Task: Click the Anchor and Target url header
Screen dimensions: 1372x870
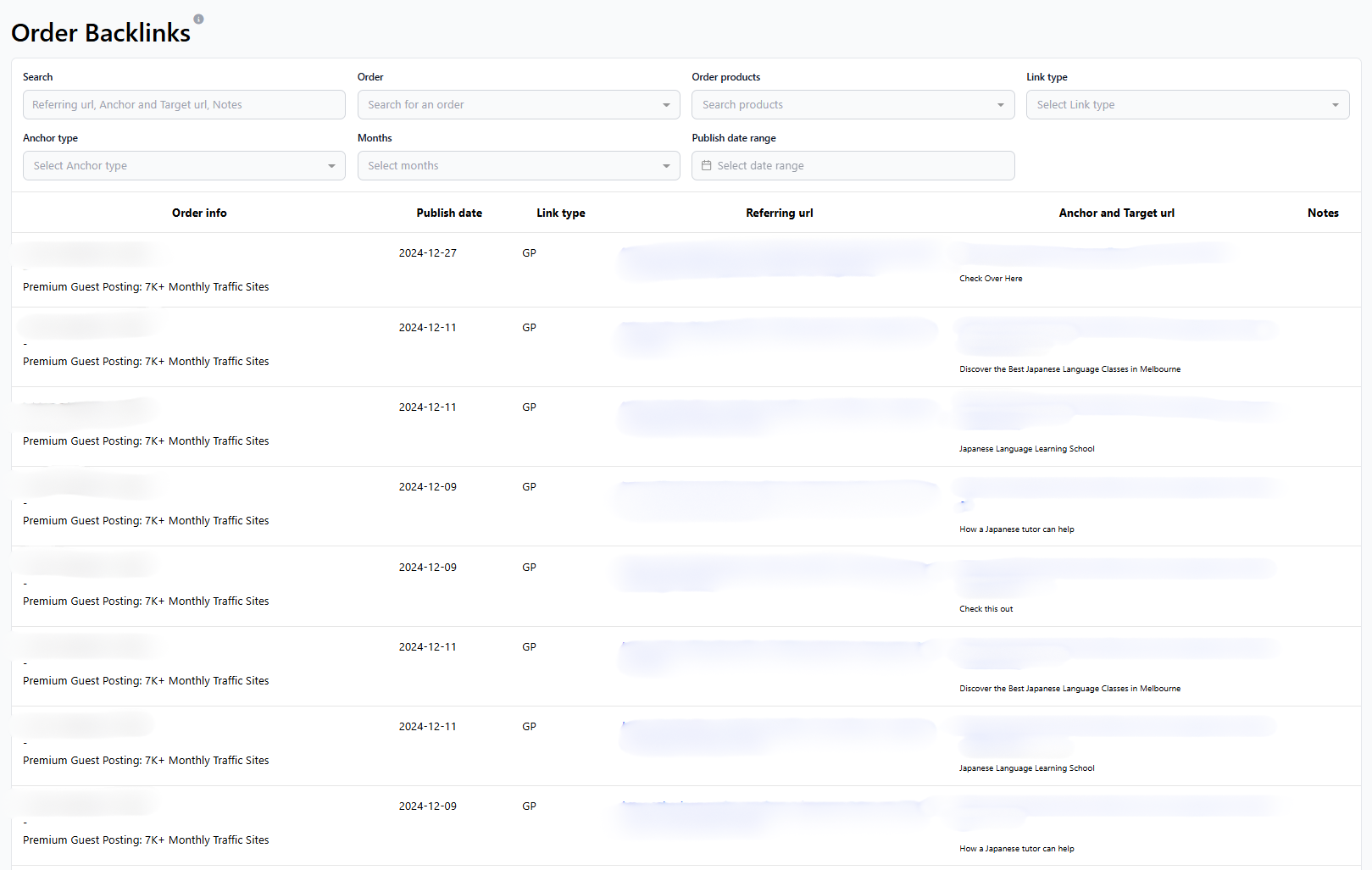Action: coord(1116,213)
